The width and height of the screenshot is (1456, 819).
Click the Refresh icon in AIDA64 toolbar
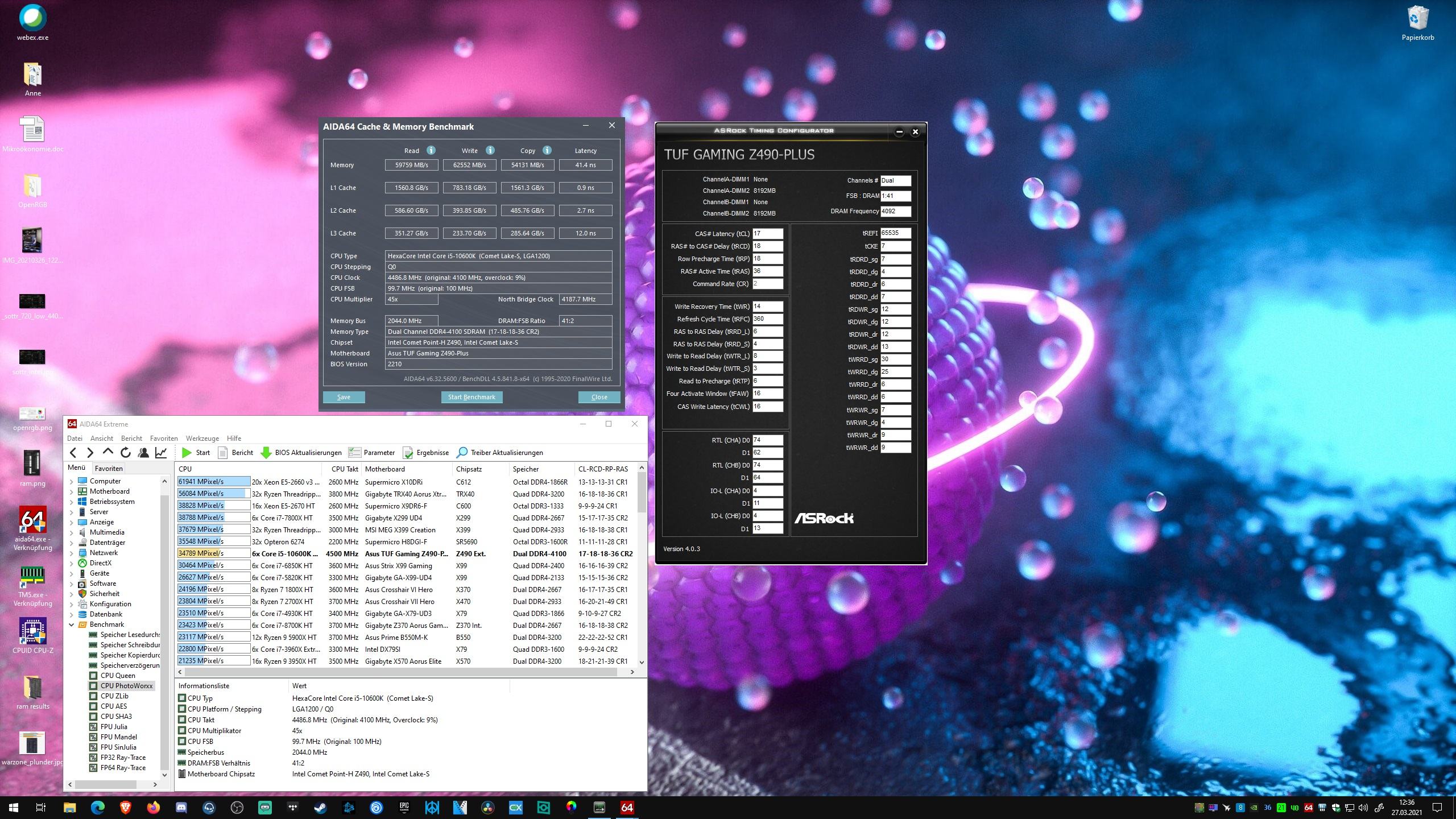pyautogui.click(x=126, y=453)
